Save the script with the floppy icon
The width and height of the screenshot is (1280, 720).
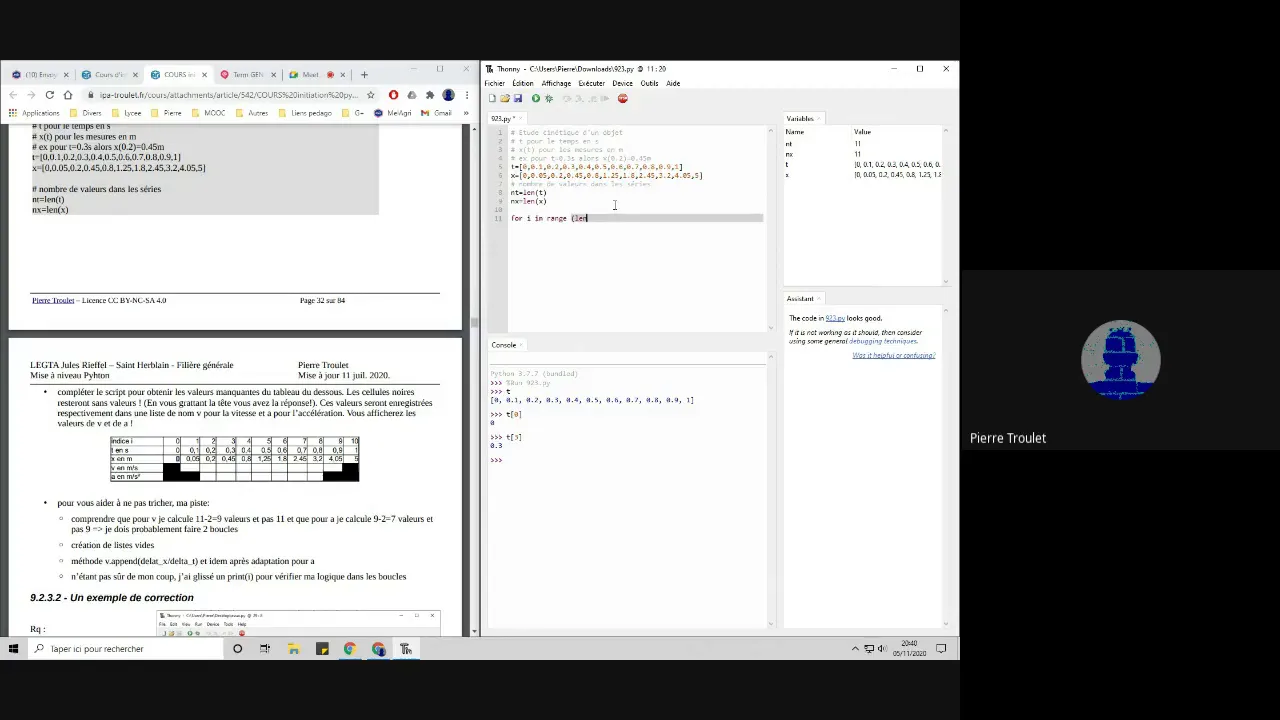[x=517, y=98]
